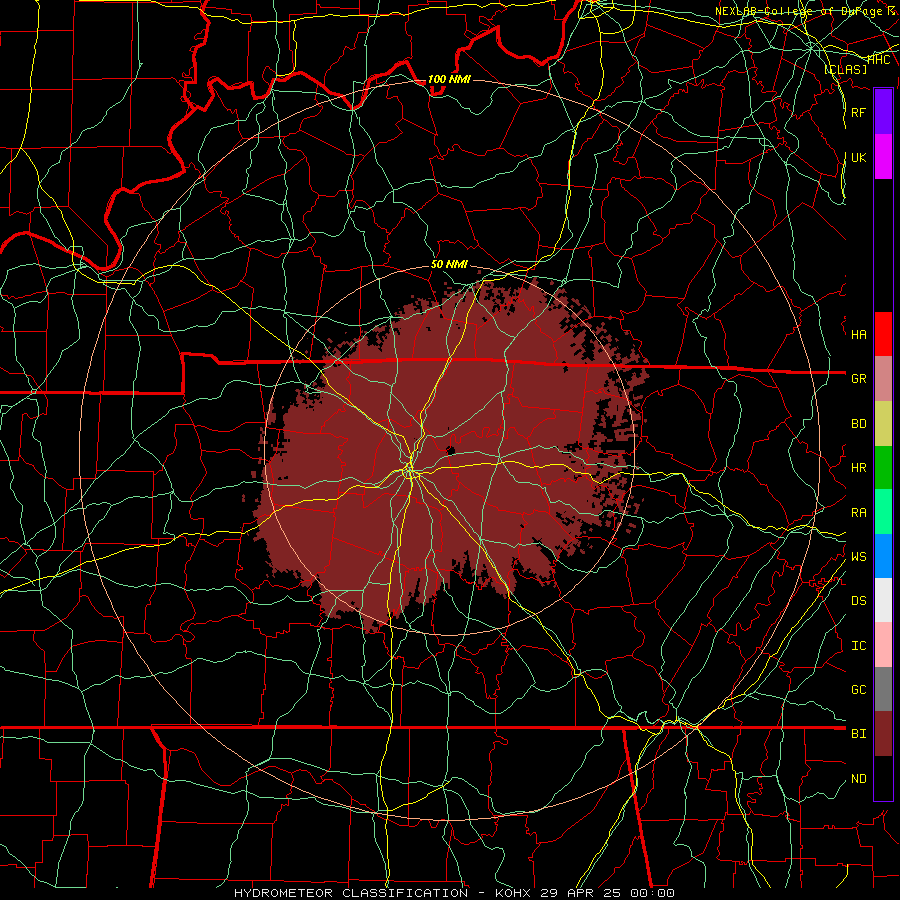Screen dimensions: 900x900
Task: Click the dark green HR legend swatch
Action: (x=883, y=468)
